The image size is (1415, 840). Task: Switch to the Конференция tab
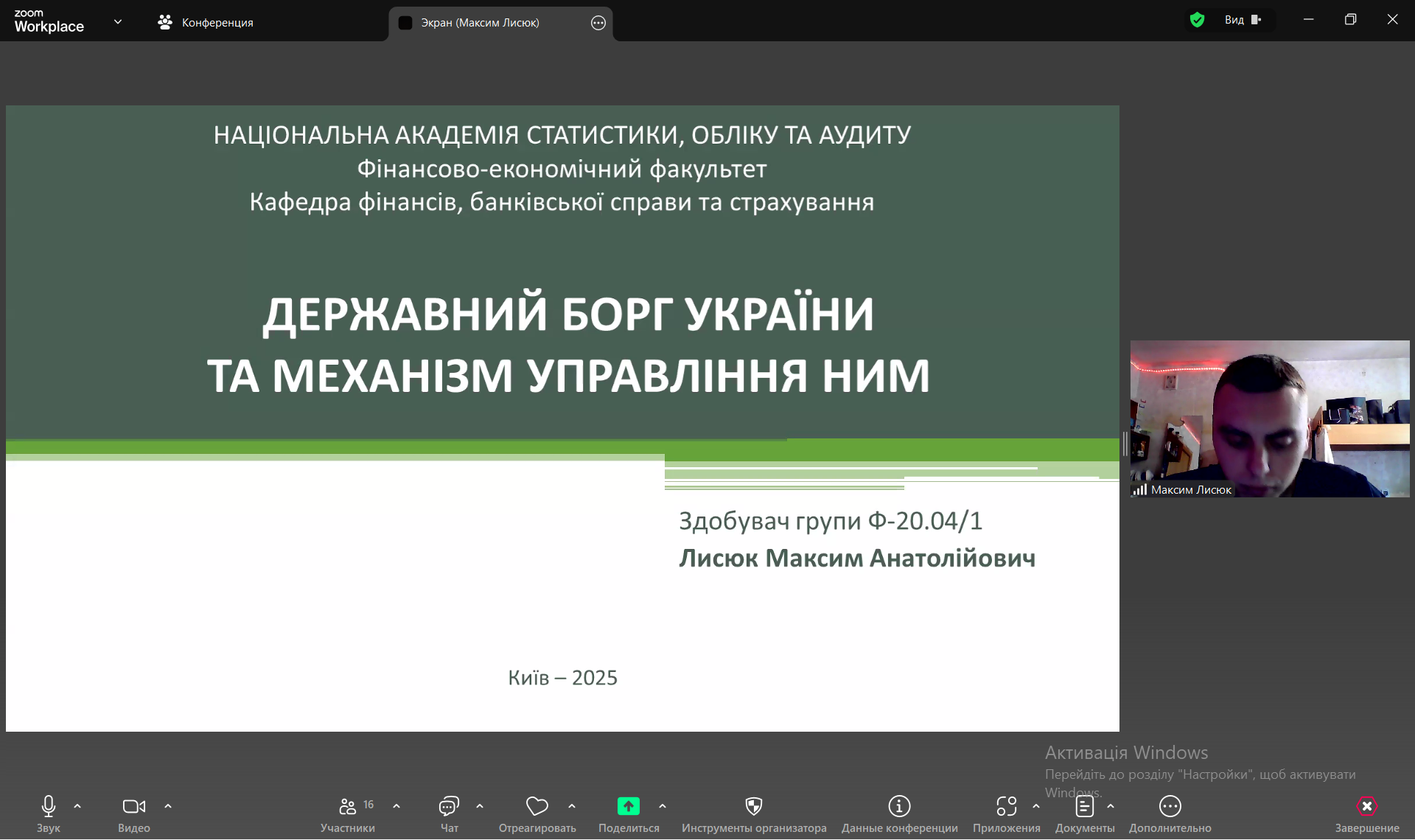pyautogui.click(x=206, y=23)
